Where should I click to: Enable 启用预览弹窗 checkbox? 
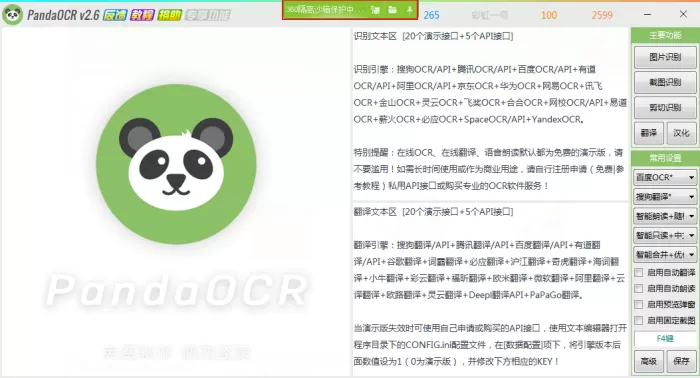click(639, 304)
